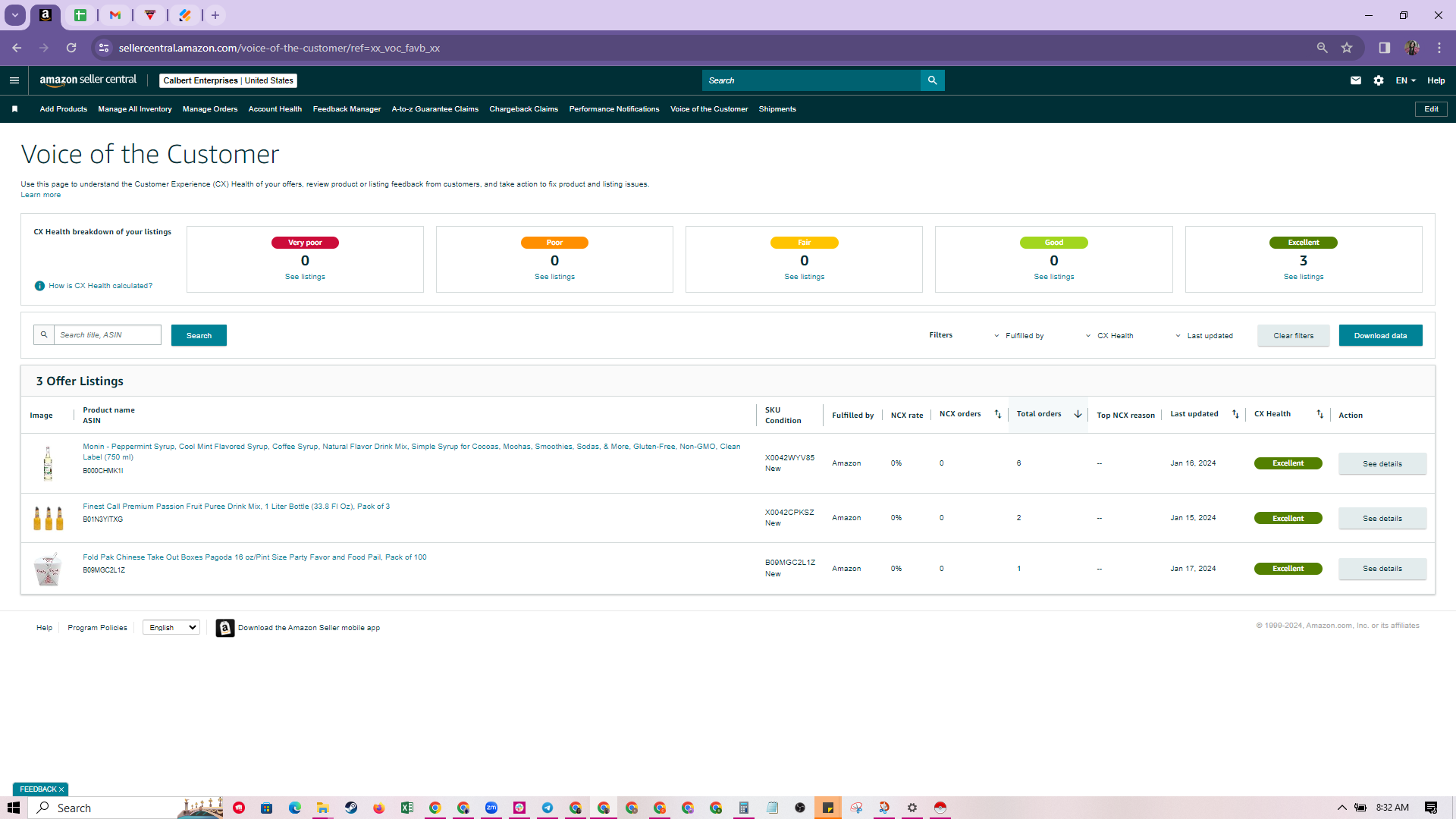Screen dimensions: 1456x819
Task: Open a new browser tab
Action: [x=215, y=15]
